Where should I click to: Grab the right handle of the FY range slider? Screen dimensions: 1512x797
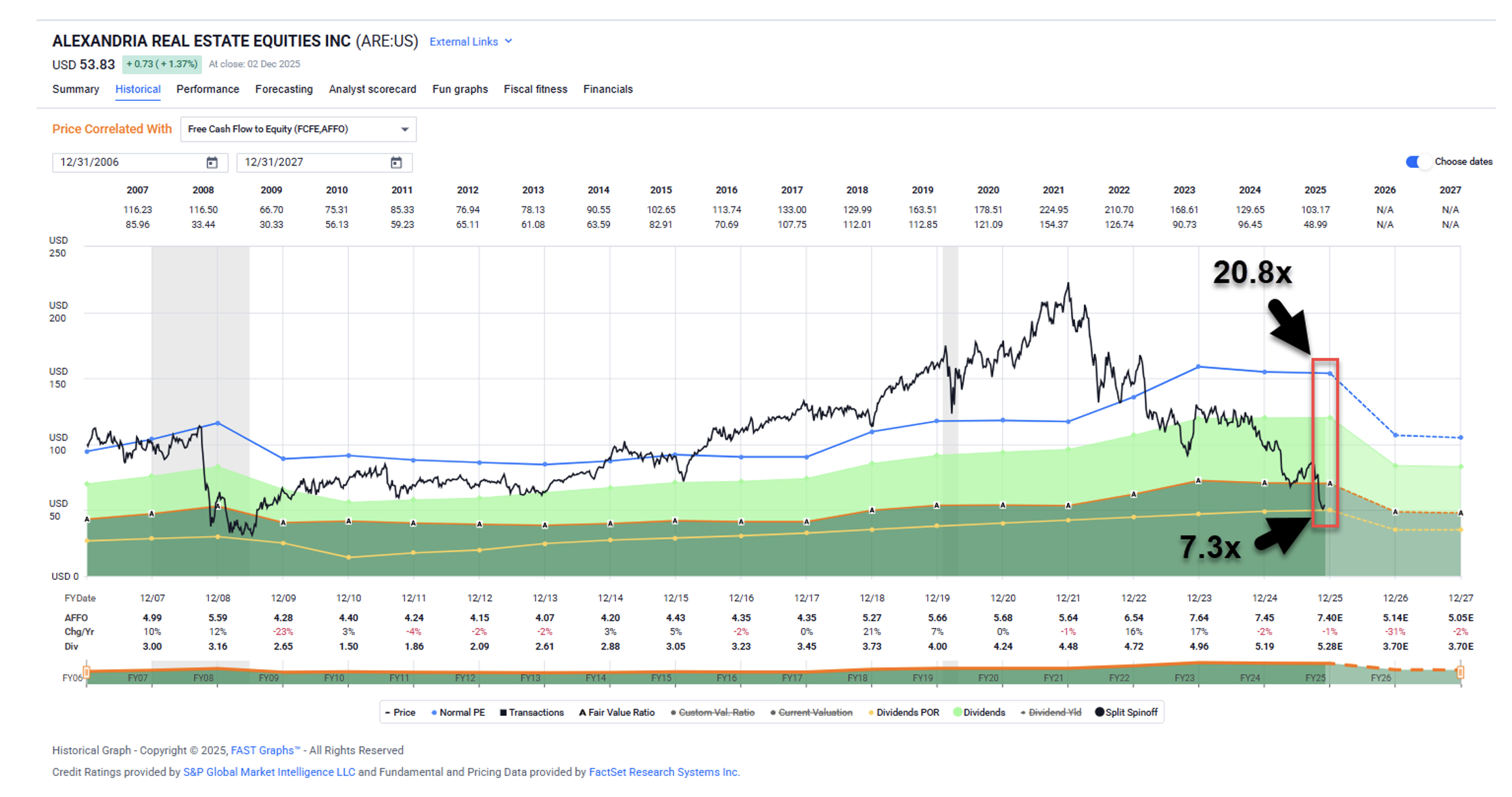click(x=1461, y=673)
